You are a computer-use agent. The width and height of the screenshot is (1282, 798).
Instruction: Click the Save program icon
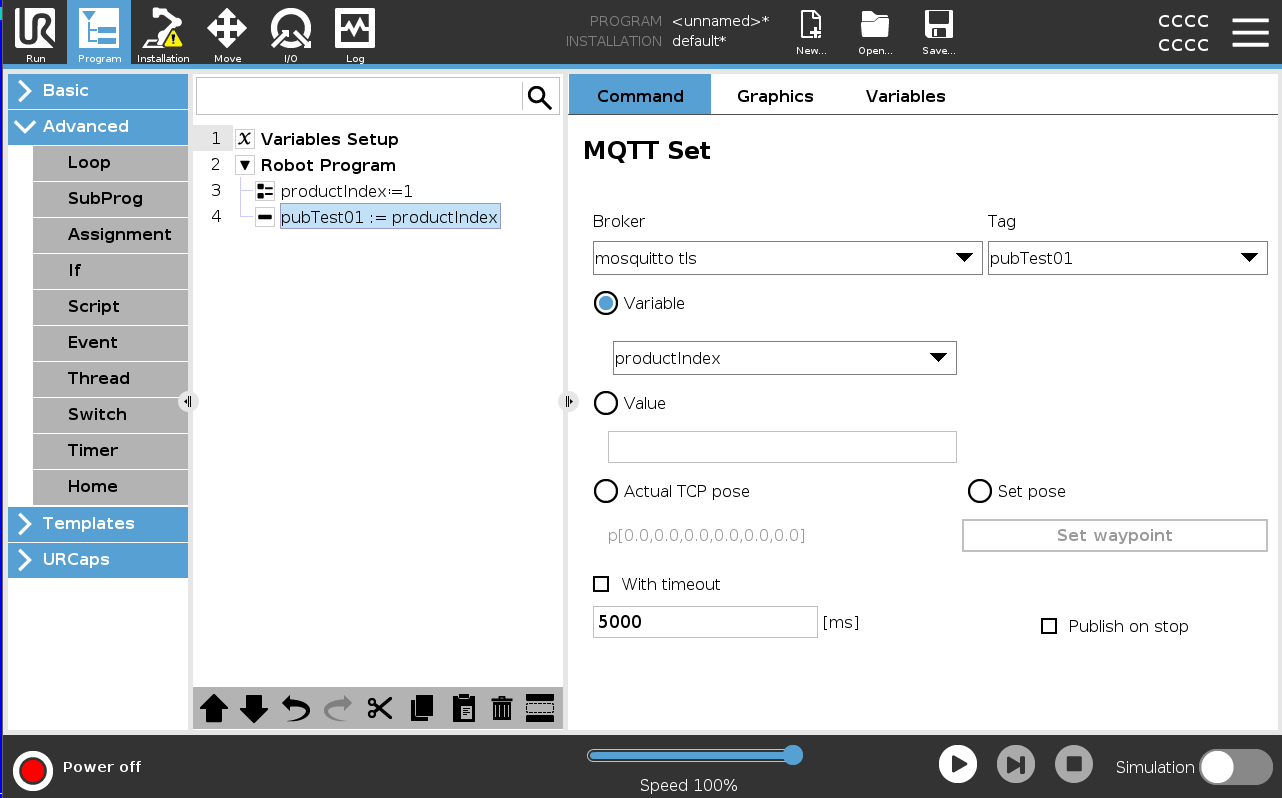[938, 33]
